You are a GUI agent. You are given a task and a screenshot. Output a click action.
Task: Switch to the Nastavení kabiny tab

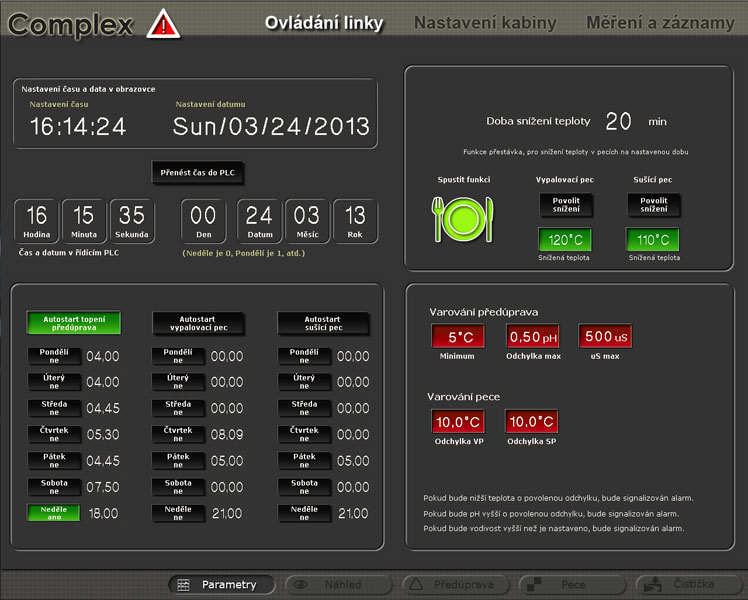[x=485, y=23]
